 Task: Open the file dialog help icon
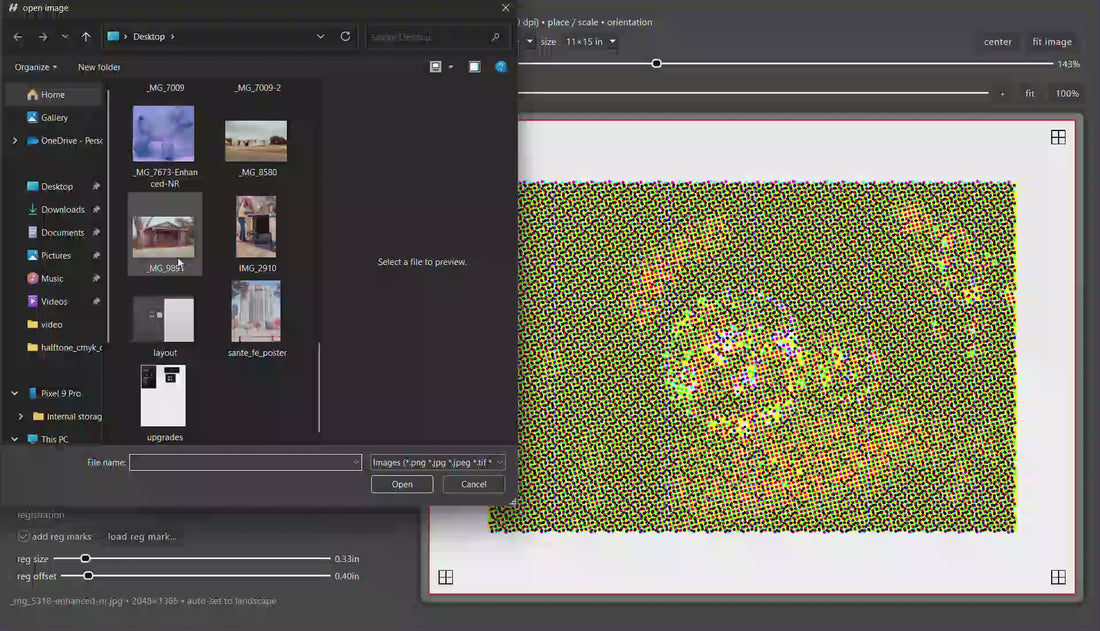tap(501, 67)
